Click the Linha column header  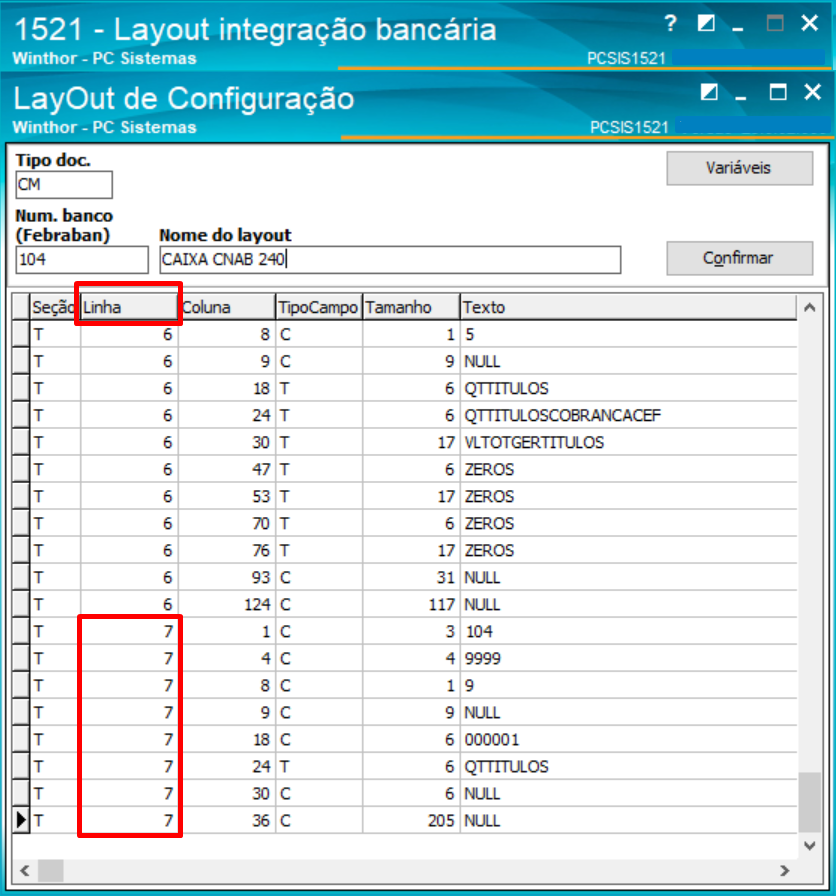tap(129, 307)
